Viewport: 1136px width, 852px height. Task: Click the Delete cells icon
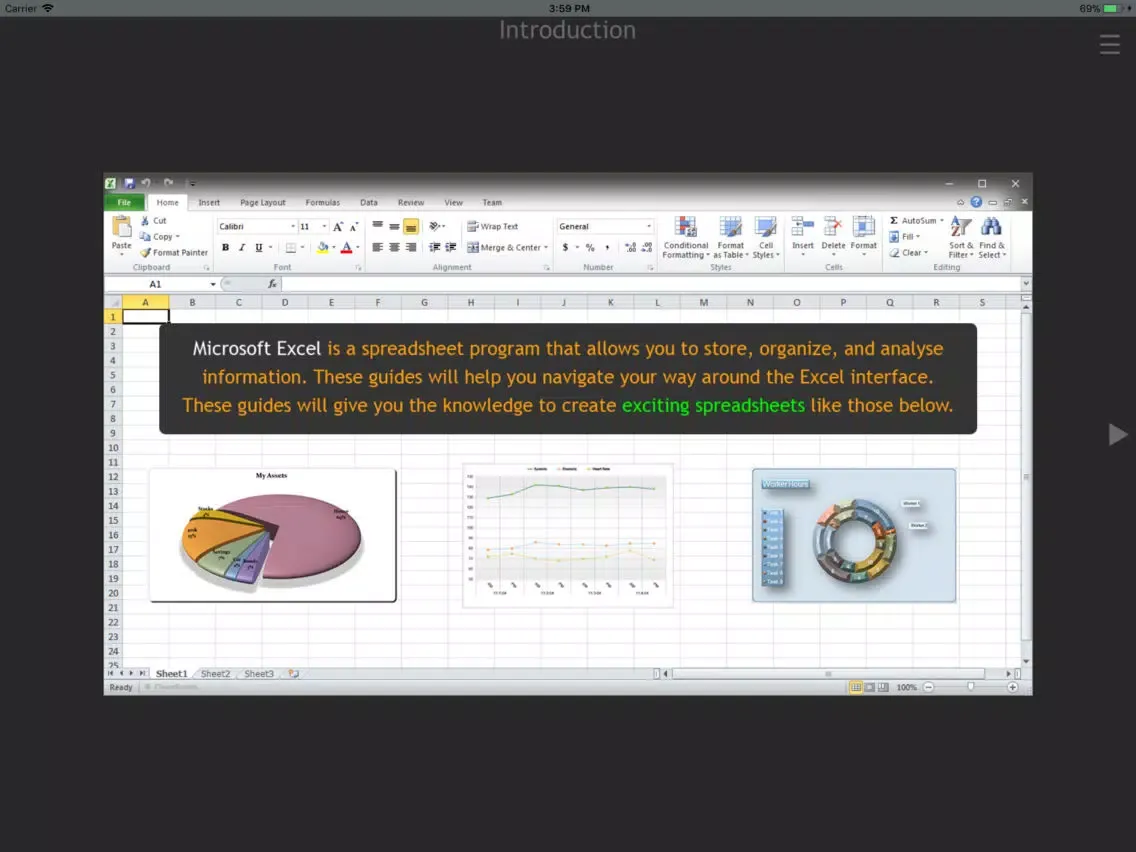832,227
